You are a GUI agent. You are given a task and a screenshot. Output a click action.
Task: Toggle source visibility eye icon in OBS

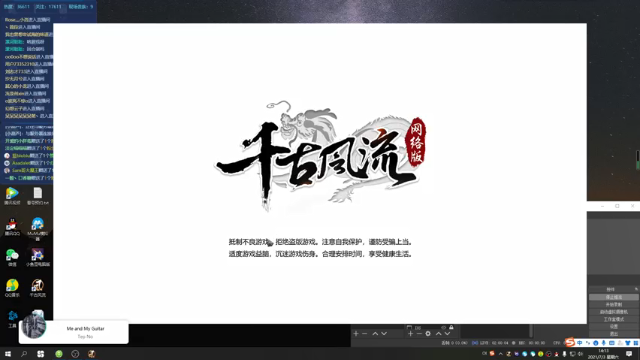click(444, 327)
